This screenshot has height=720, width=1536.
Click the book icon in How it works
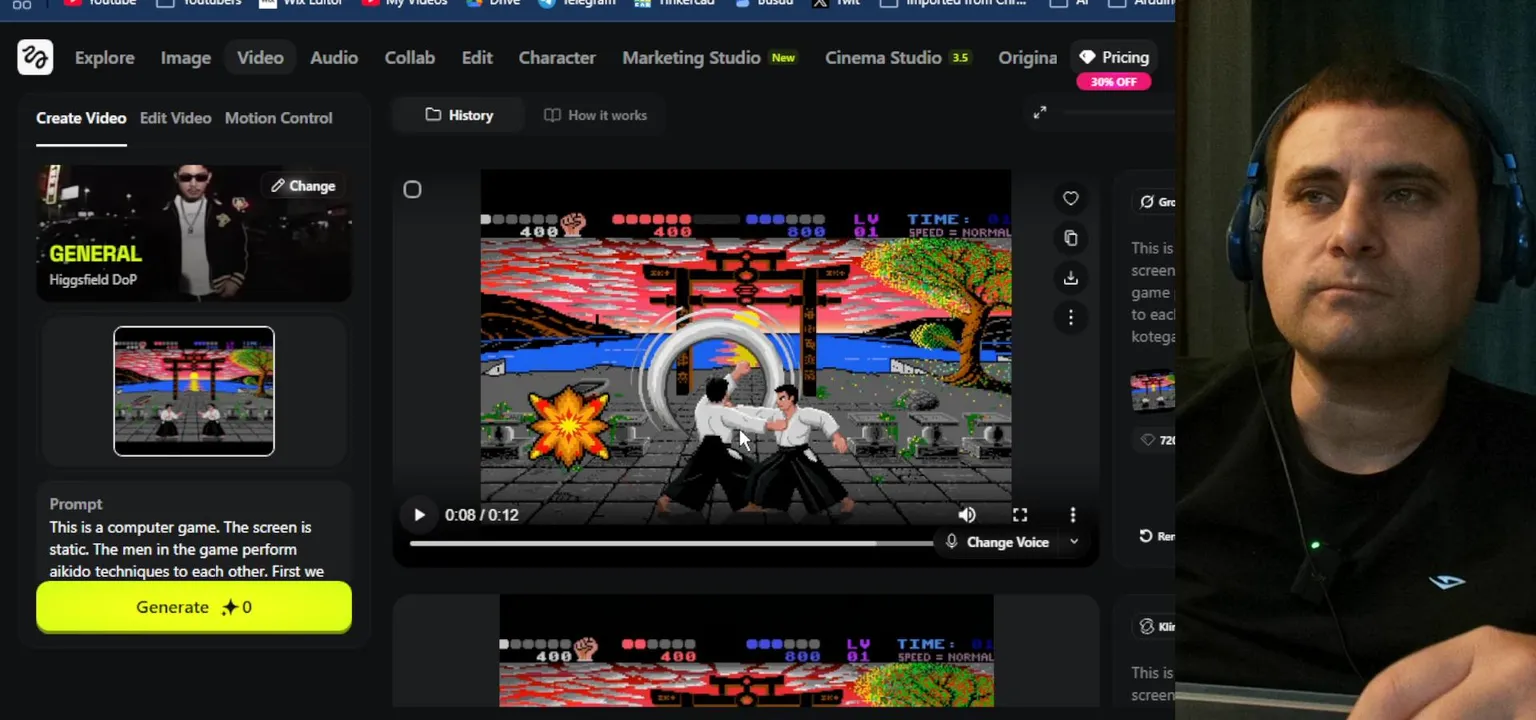point(552,115)
